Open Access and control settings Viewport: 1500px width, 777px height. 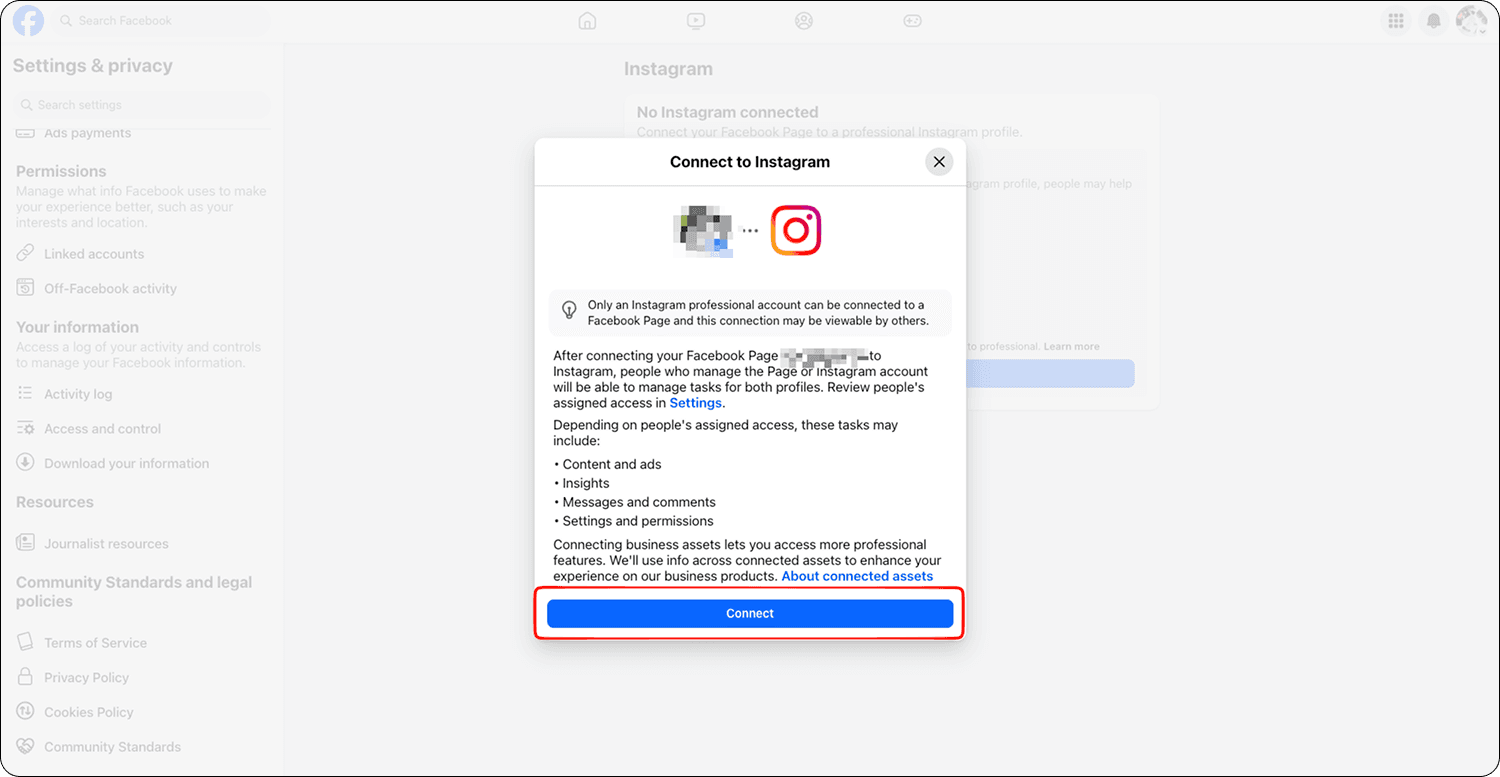tap(102, 429)
